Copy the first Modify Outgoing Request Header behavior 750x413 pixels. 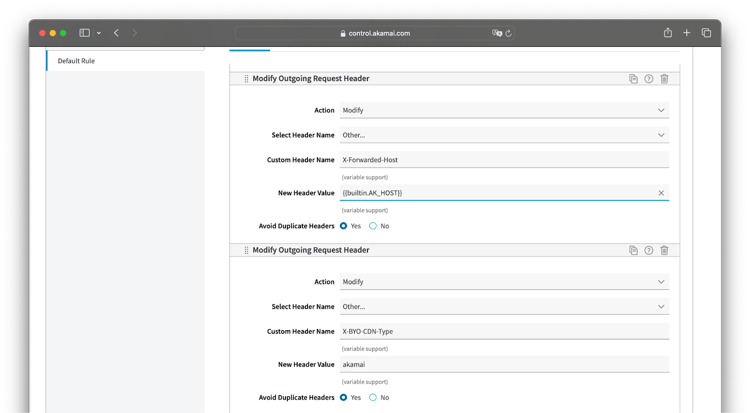point(633,79)
